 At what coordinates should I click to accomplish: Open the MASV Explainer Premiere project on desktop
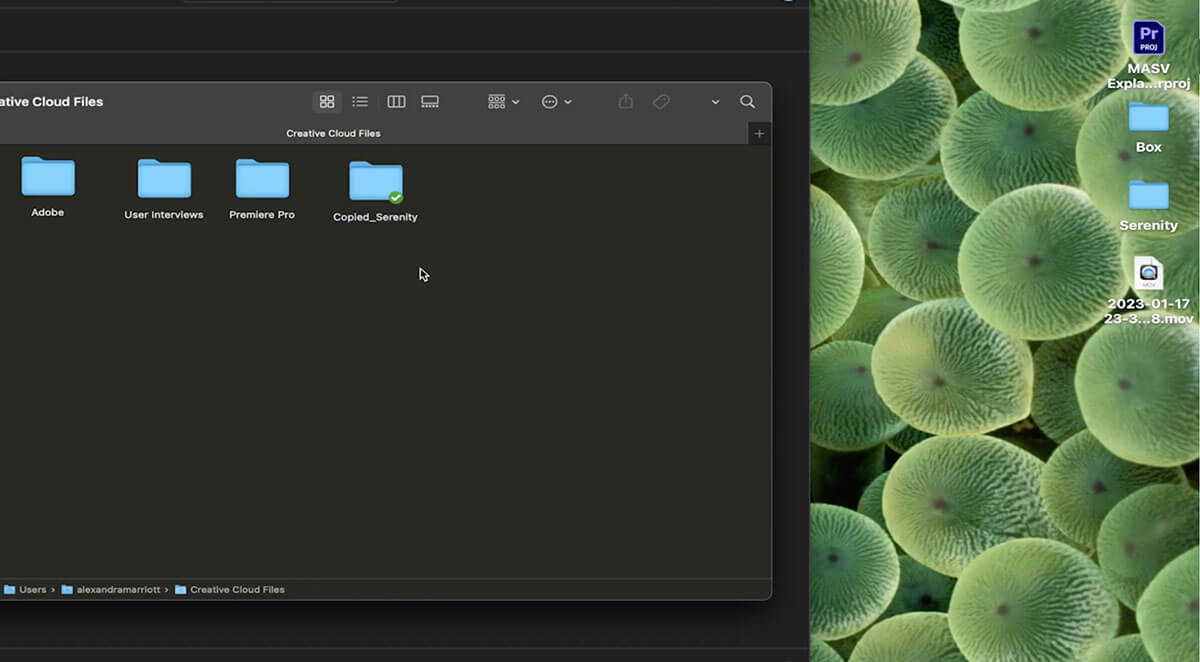1148,38
